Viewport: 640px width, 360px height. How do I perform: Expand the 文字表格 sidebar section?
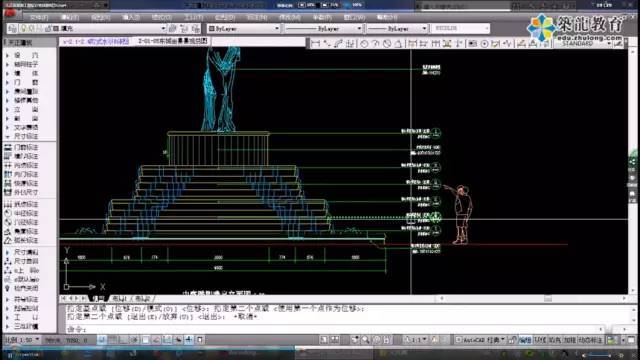coord(23,127)
